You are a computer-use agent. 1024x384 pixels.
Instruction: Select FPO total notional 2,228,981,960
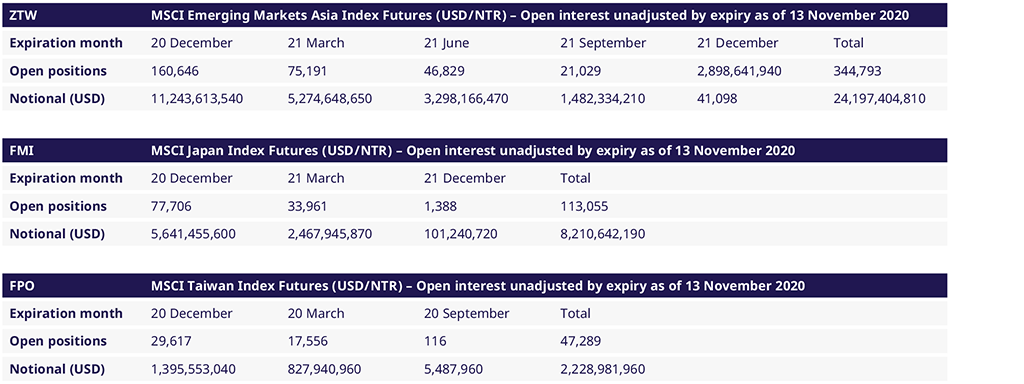coord(603,369)
